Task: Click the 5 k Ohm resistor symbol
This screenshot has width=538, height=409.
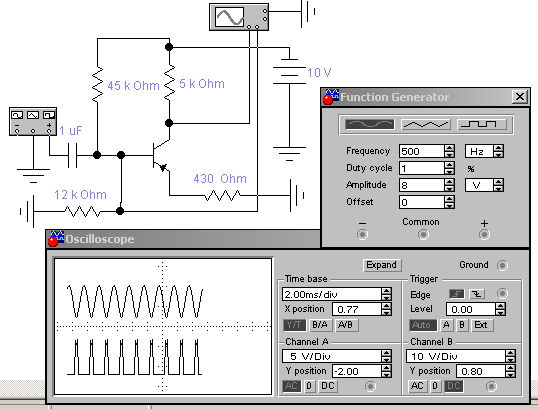Action: (169, 83)
